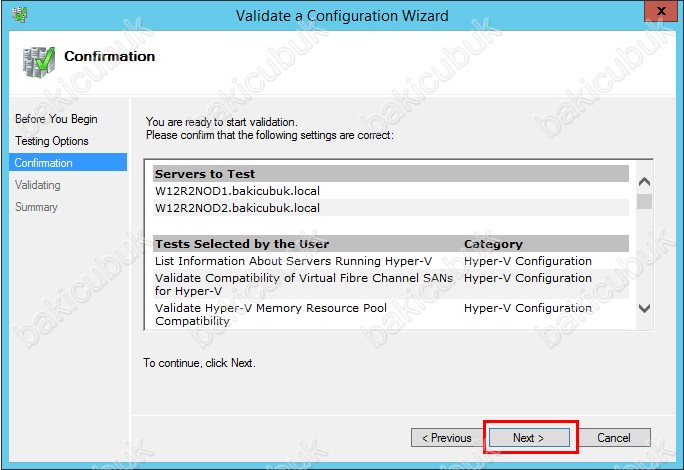Click the settings list scroll up arrow

click(x=644, y=182)
